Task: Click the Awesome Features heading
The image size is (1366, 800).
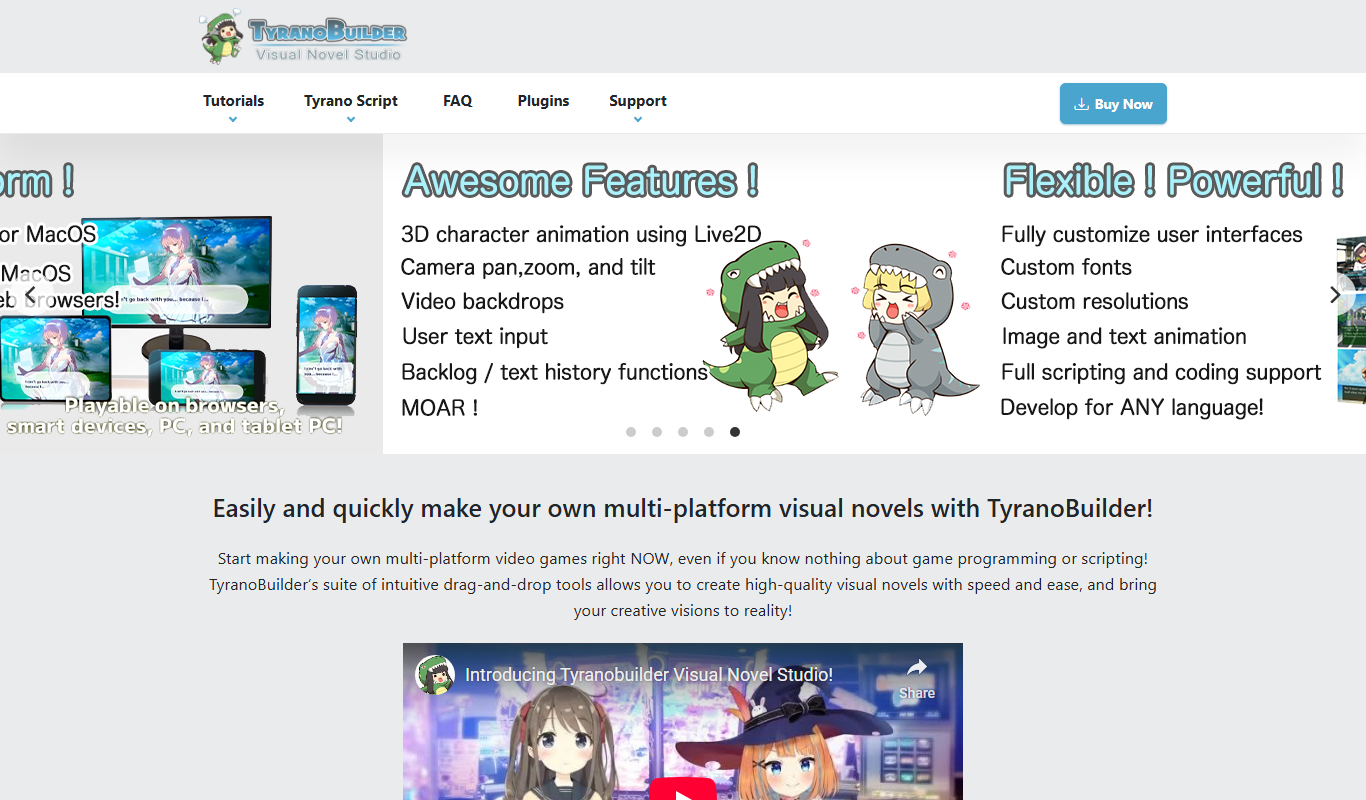Action: [x=581, y=181]
